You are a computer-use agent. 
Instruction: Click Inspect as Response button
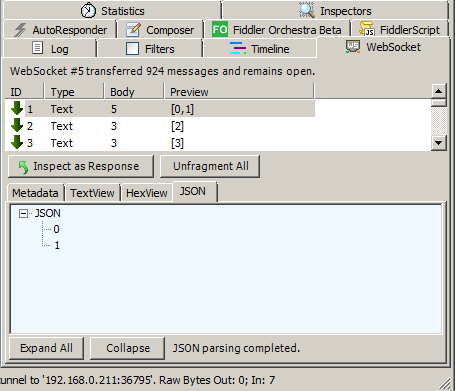[x=81, y=166]
